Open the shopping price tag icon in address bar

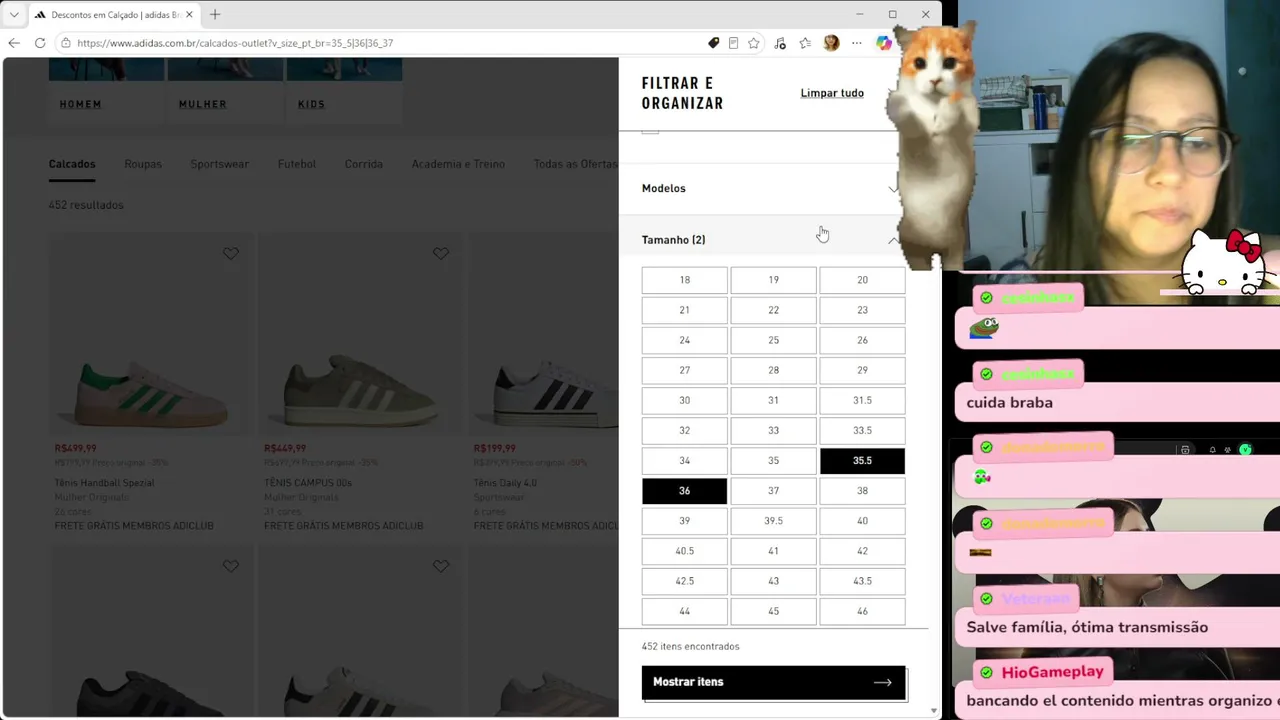[713, 43]
